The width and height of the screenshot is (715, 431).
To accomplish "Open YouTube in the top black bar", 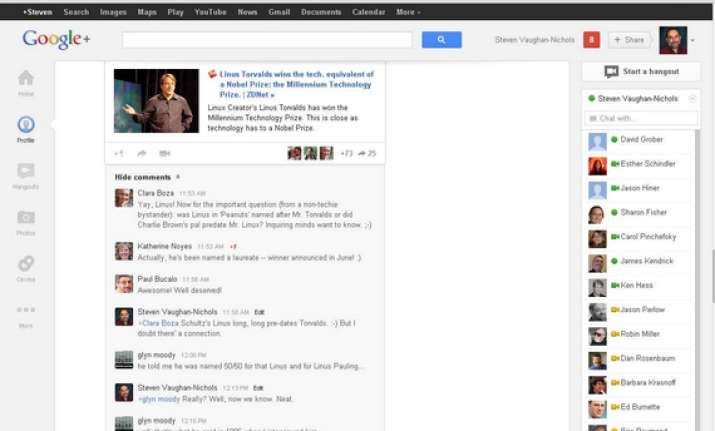I will coord(210,12).
